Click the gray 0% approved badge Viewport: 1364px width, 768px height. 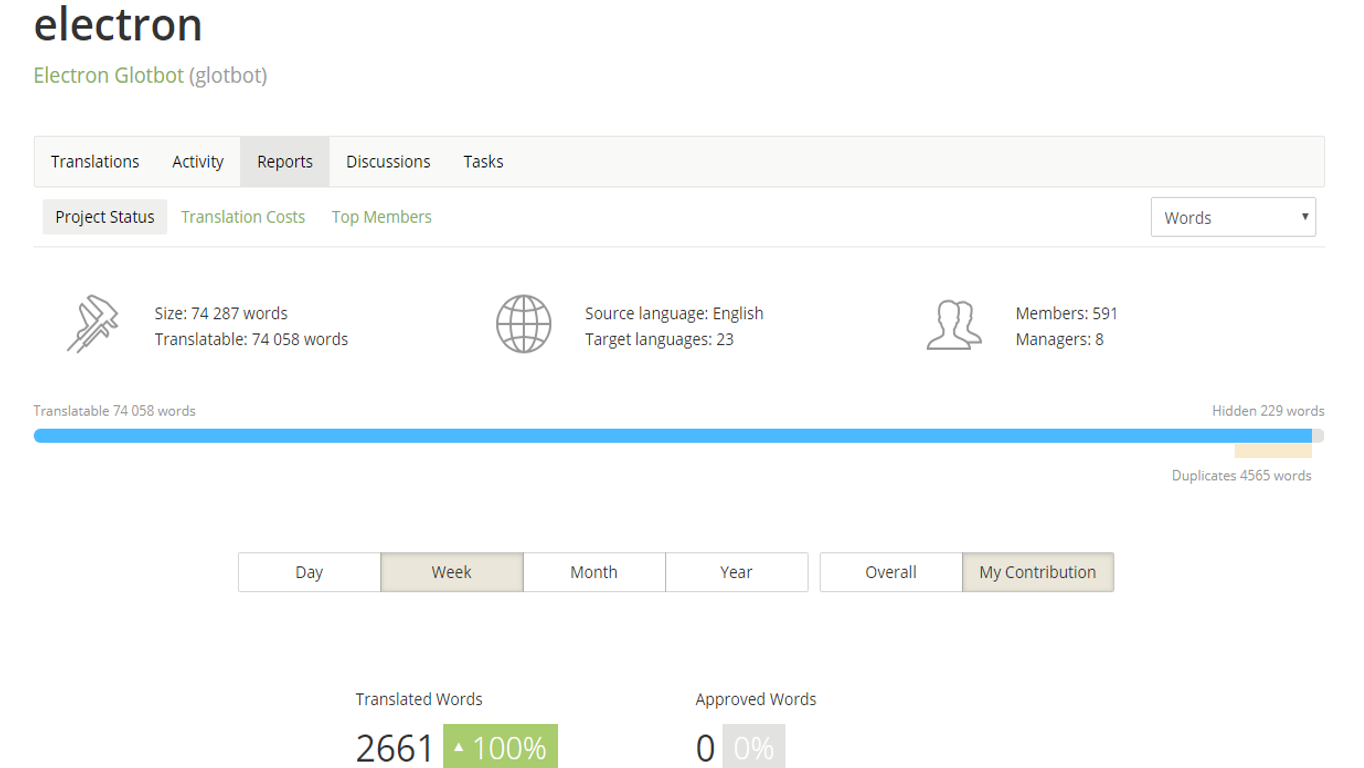click(753, 747)
